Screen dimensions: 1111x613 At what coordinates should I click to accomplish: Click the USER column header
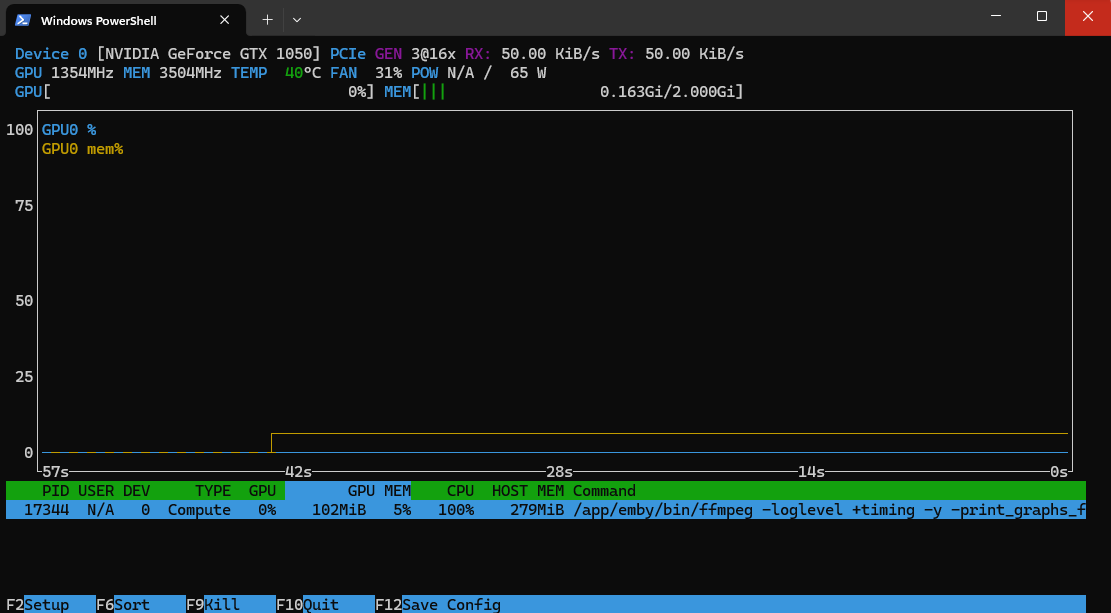96,490
